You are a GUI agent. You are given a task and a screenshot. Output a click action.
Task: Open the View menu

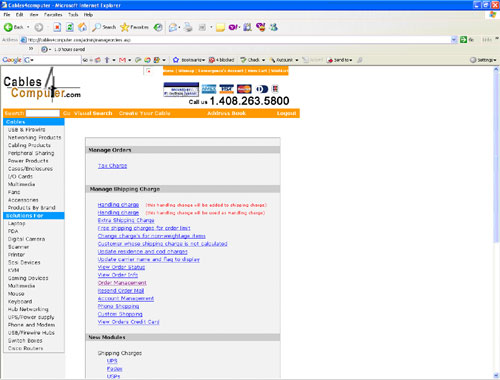point(34,15)
